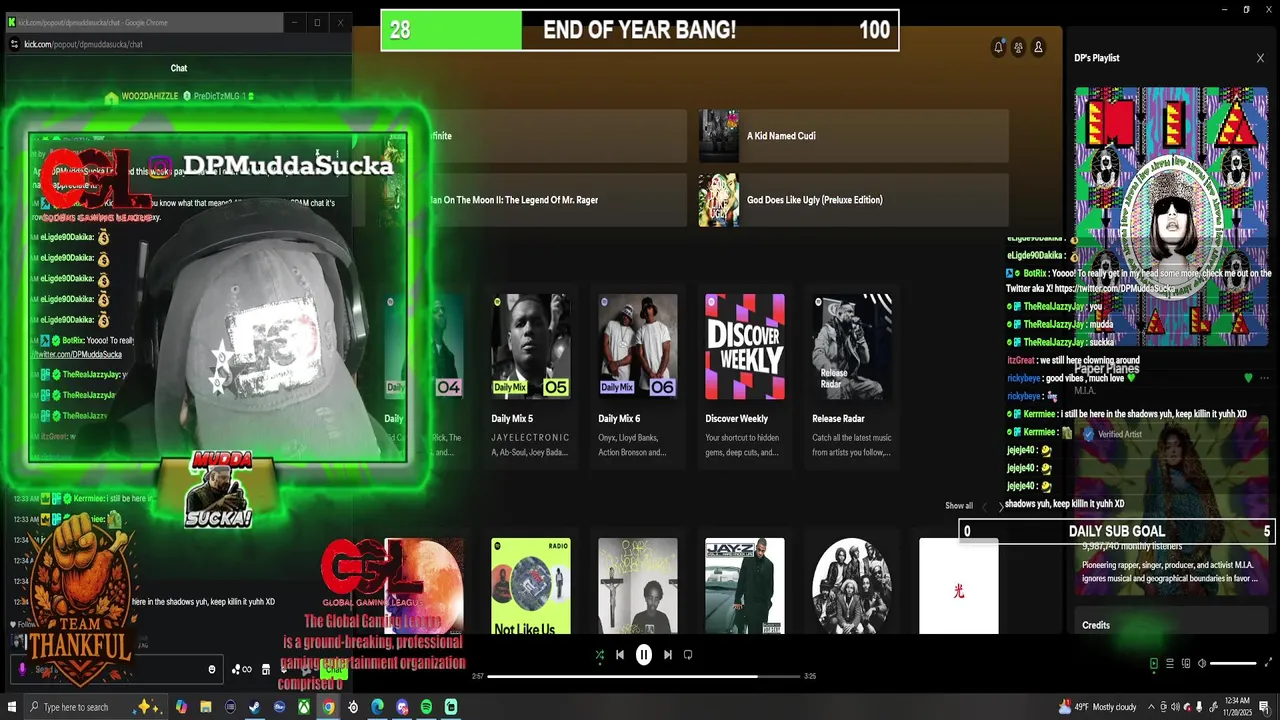Open the A Kid Named Cudi tile
This screenshot has width=1280, height=720.
[853, 136]
